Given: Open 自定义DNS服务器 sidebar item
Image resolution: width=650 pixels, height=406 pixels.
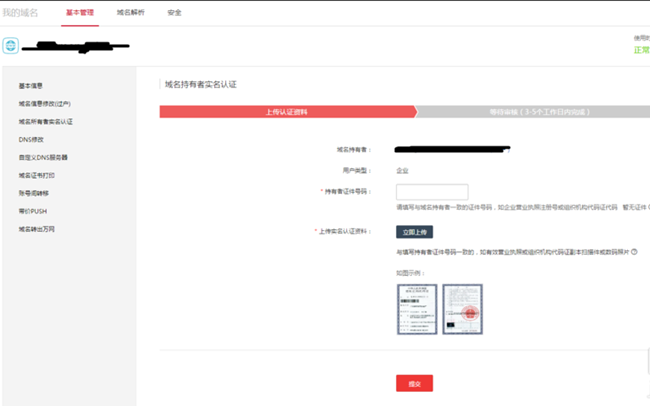Looking at the screenshot, I should [x=43, y=158].
